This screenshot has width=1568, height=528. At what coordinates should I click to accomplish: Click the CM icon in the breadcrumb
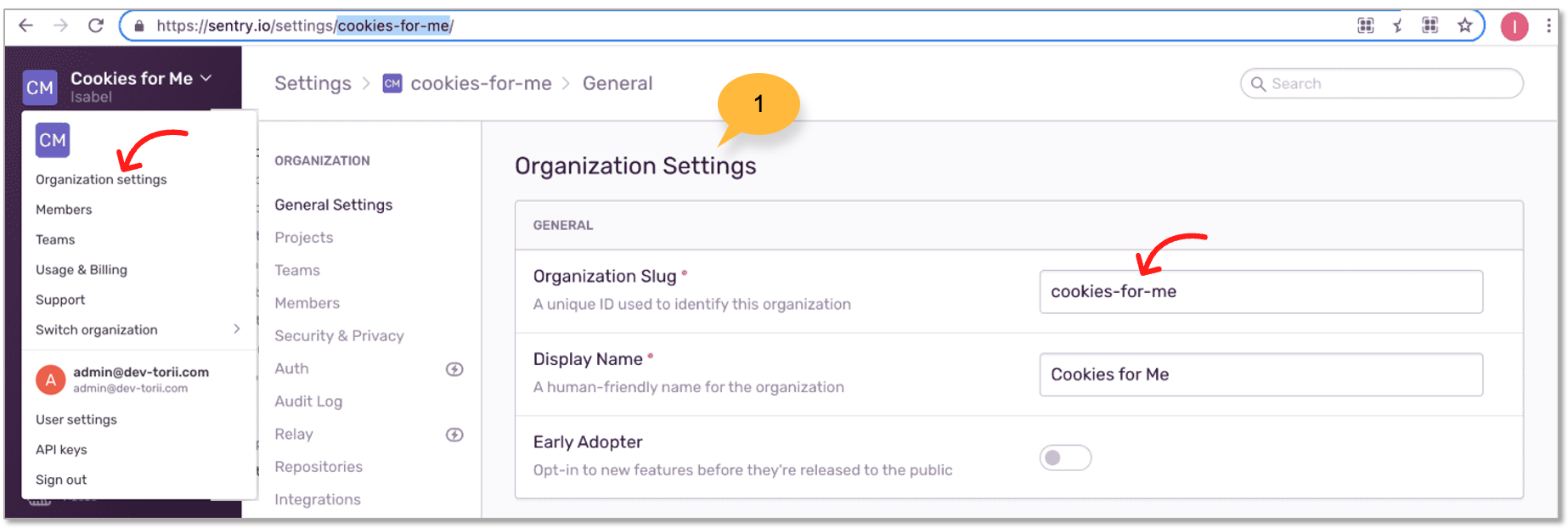coord(392,83)
